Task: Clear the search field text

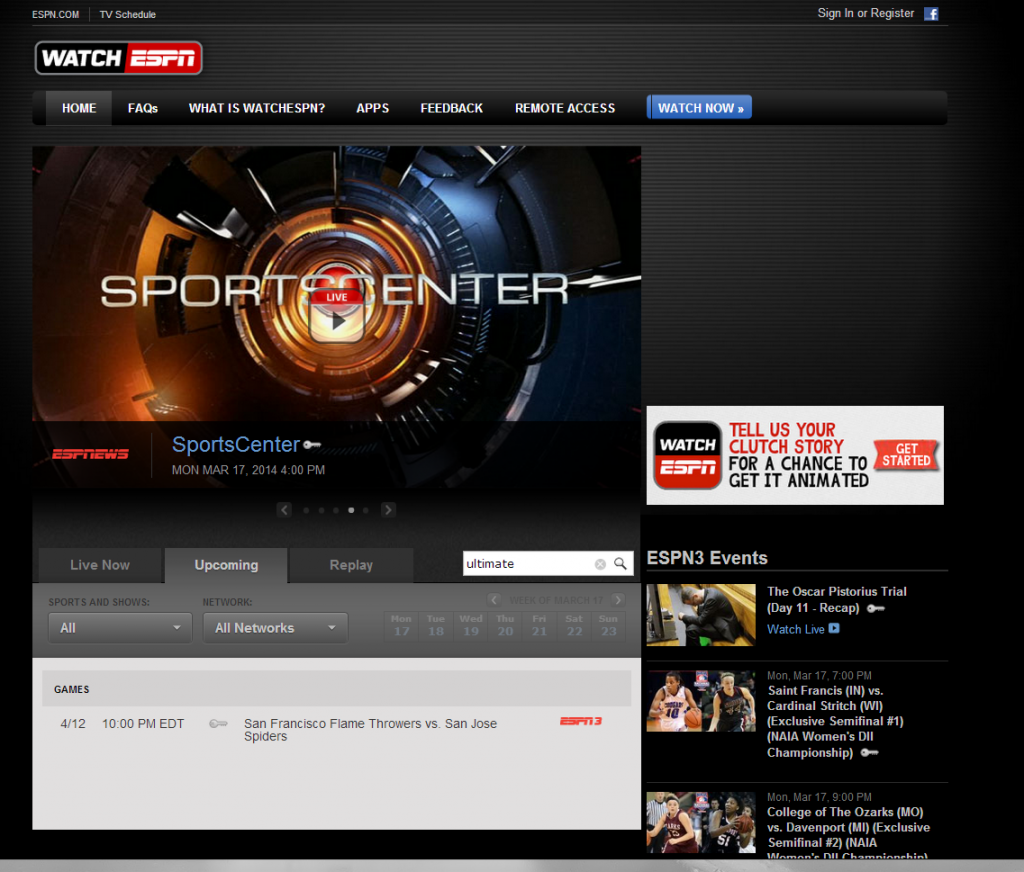Action: point(600,564)
